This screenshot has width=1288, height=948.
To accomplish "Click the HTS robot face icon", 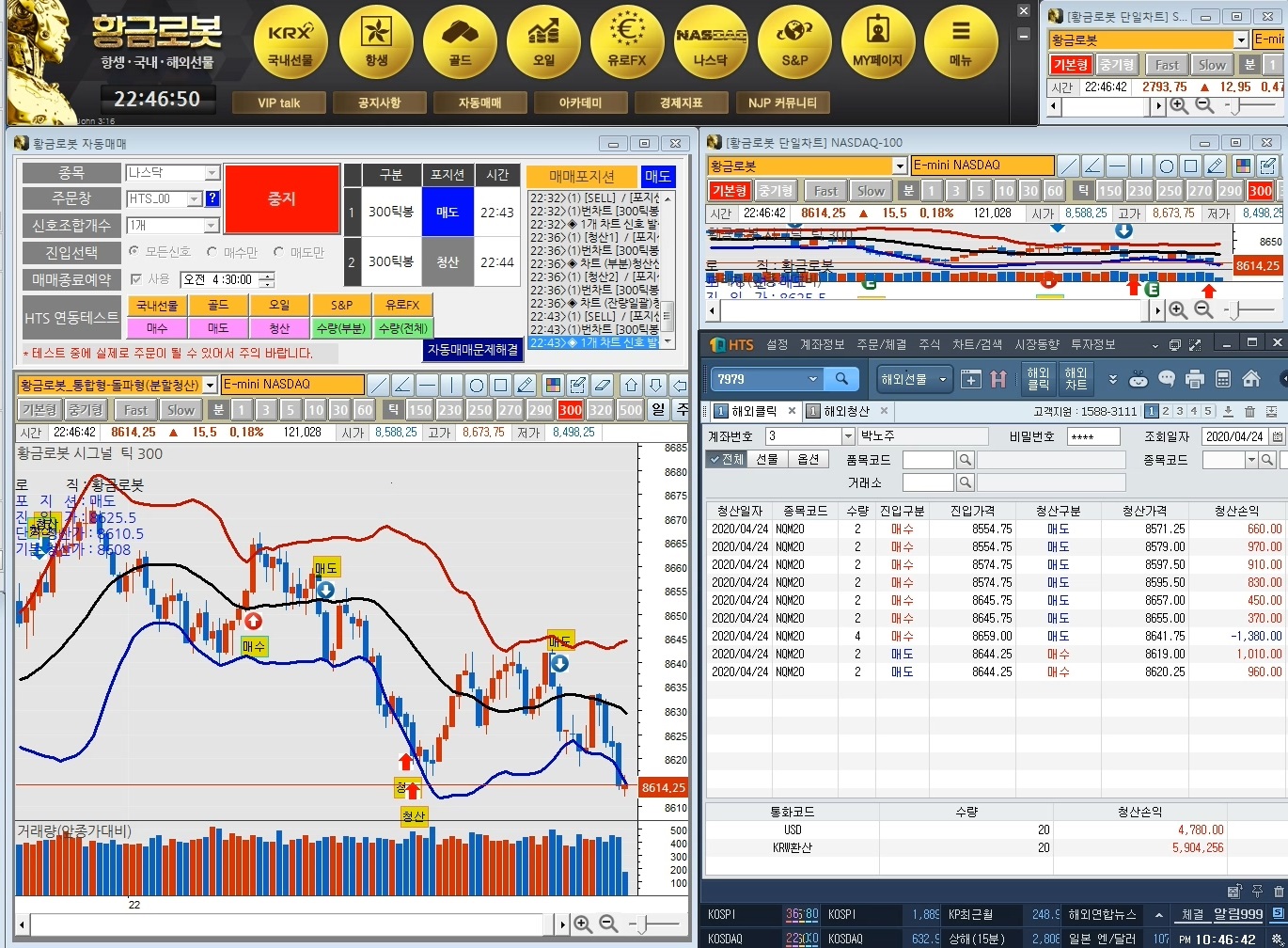I will (1139, 379).
